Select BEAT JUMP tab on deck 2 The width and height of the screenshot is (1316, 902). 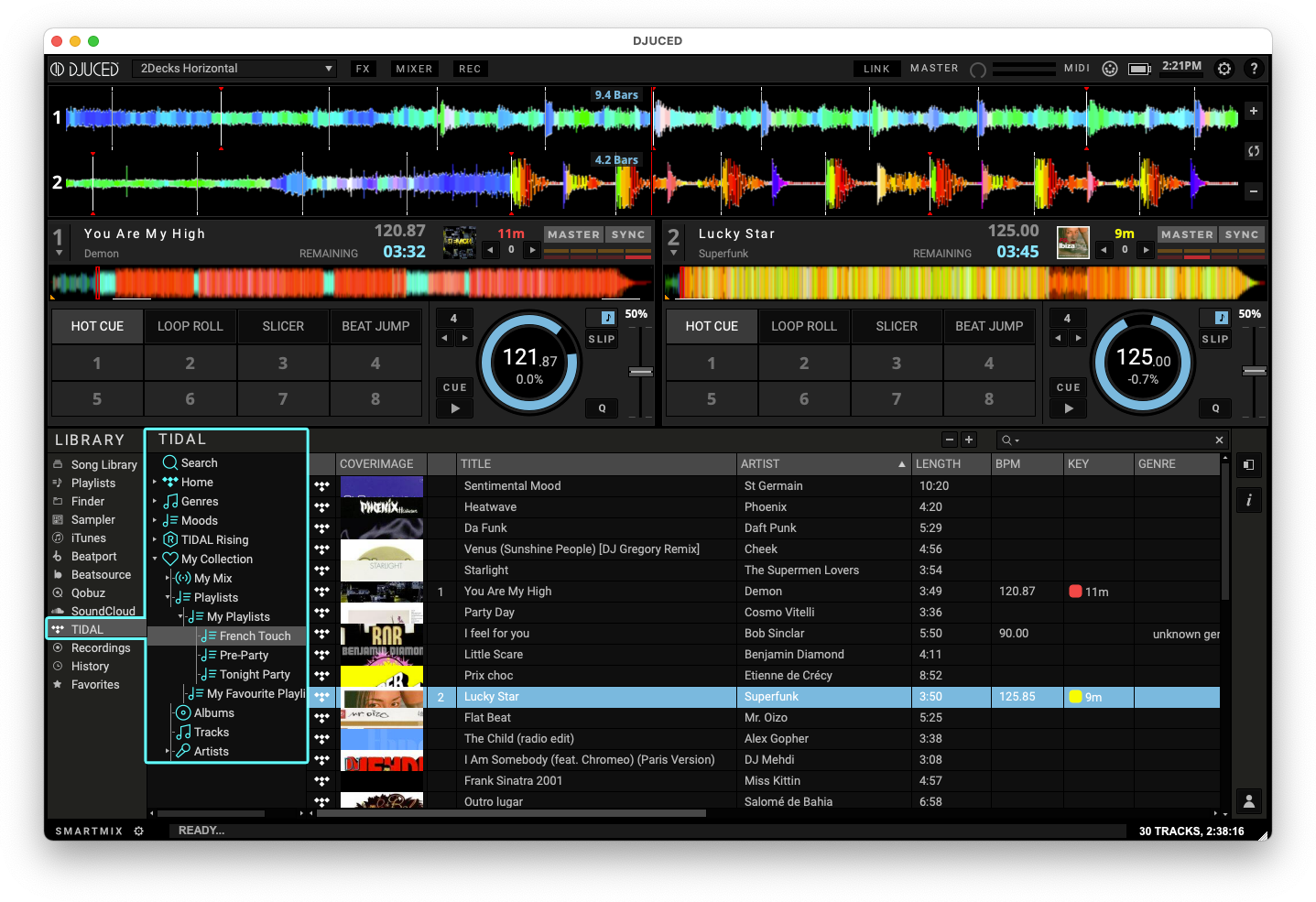[x=989, y=326]
